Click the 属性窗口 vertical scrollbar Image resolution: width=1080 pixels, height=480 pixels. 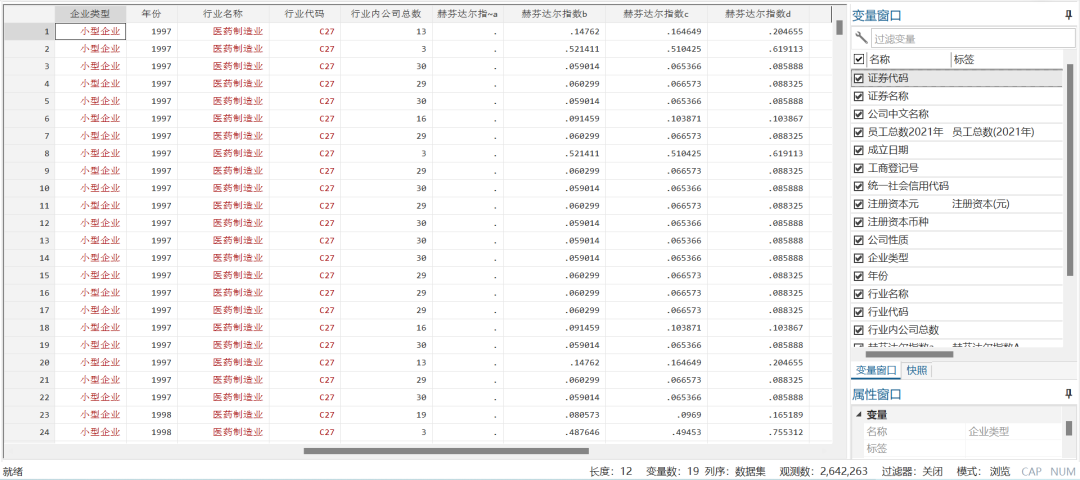[x=1069, y=428]
